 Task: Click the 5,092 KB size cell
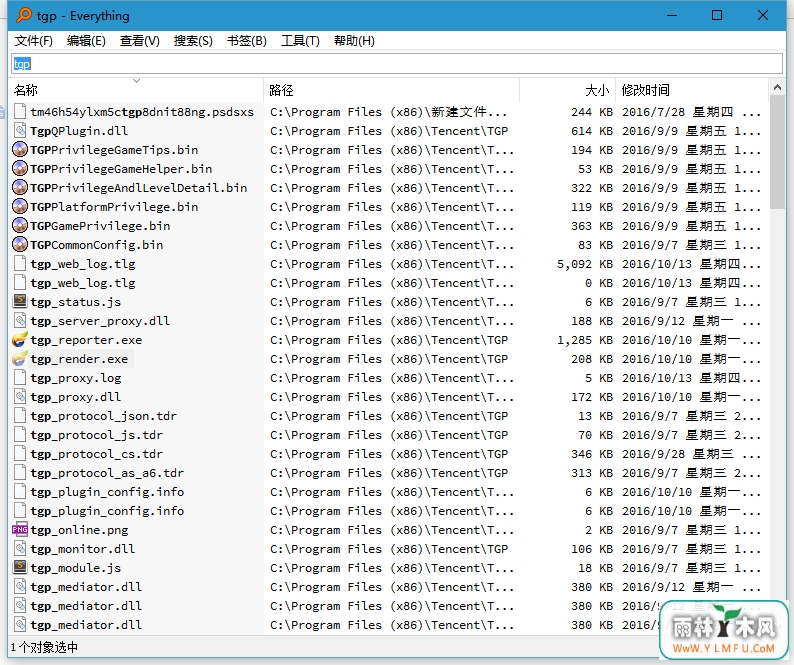585,264
